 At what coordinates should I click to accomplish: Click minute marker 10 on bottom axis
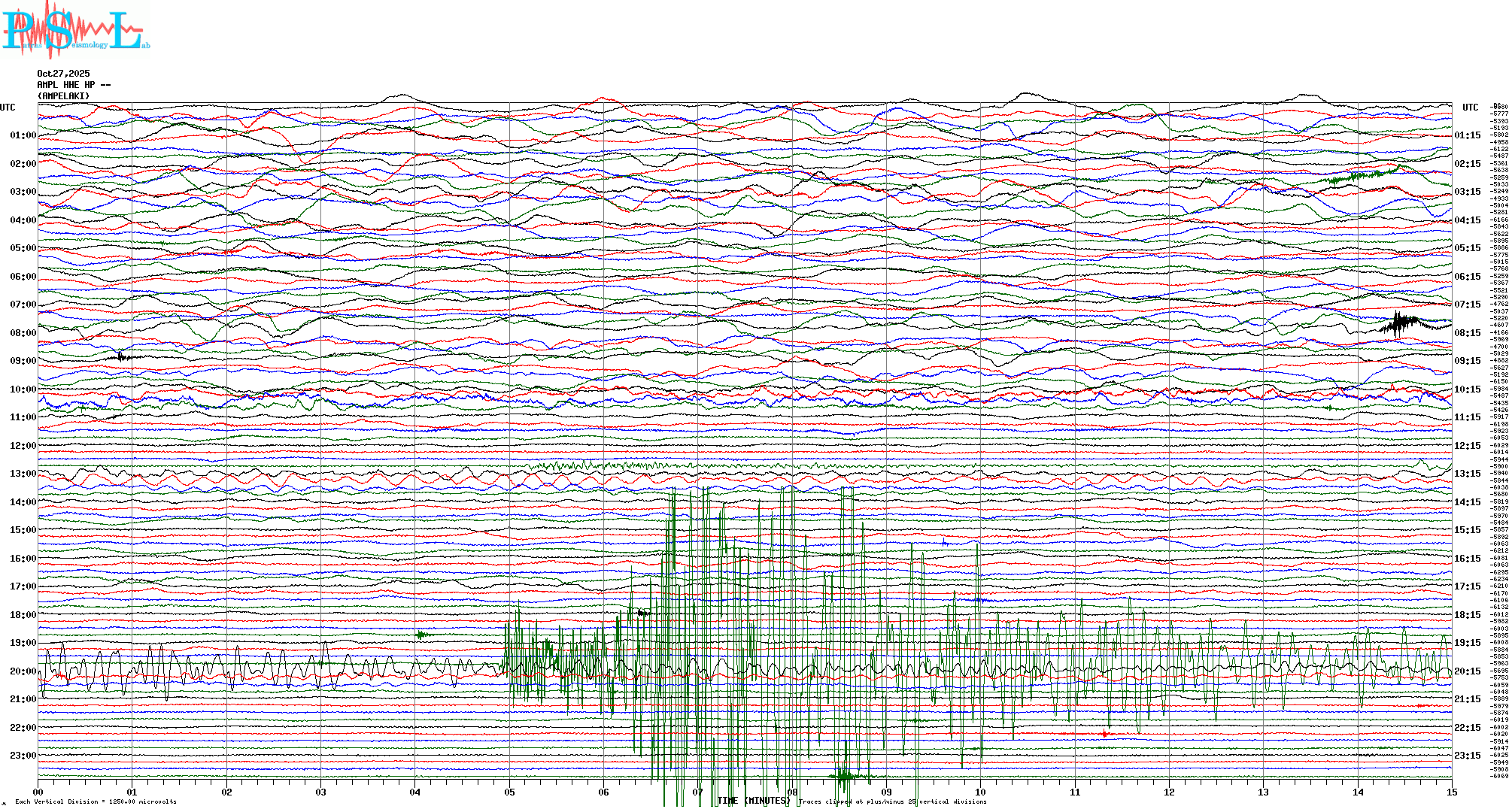pos(980,792)
